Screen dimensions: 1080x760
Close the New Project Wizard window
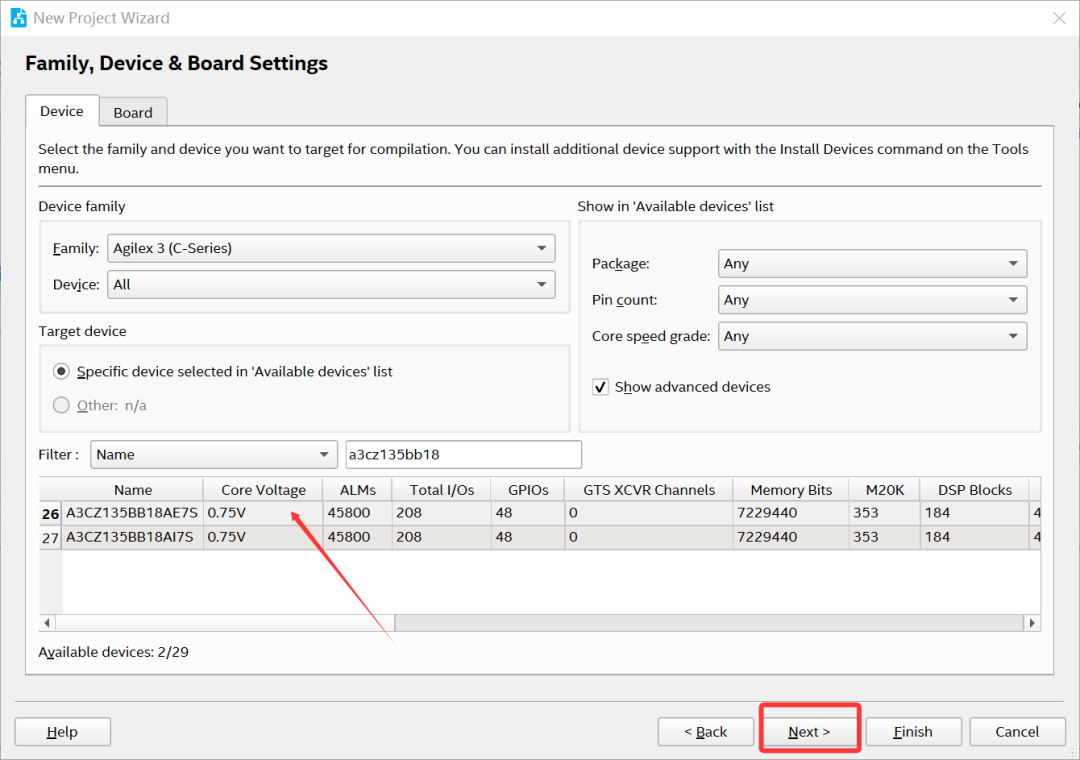[x=1059, y=18]
